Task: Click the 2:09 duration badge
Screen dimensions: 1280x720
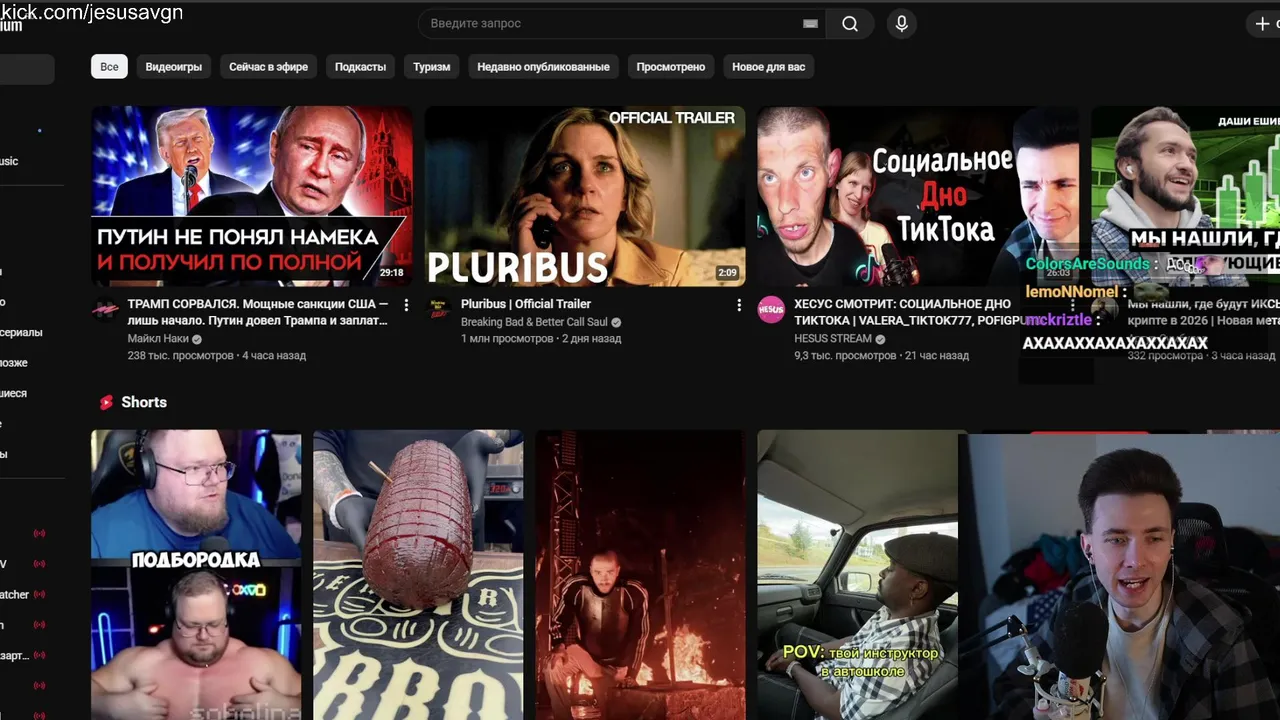Action: (727, 273)
